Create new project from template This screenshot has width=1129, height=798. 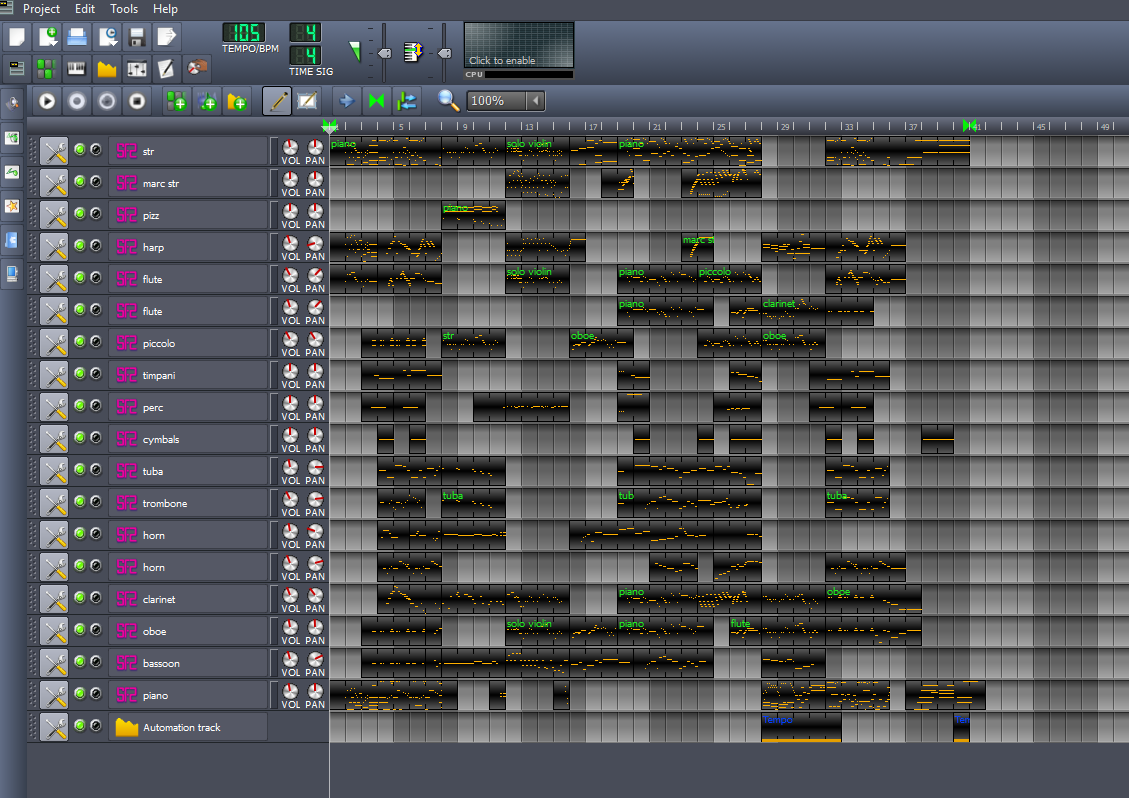(x=48, y=37)
